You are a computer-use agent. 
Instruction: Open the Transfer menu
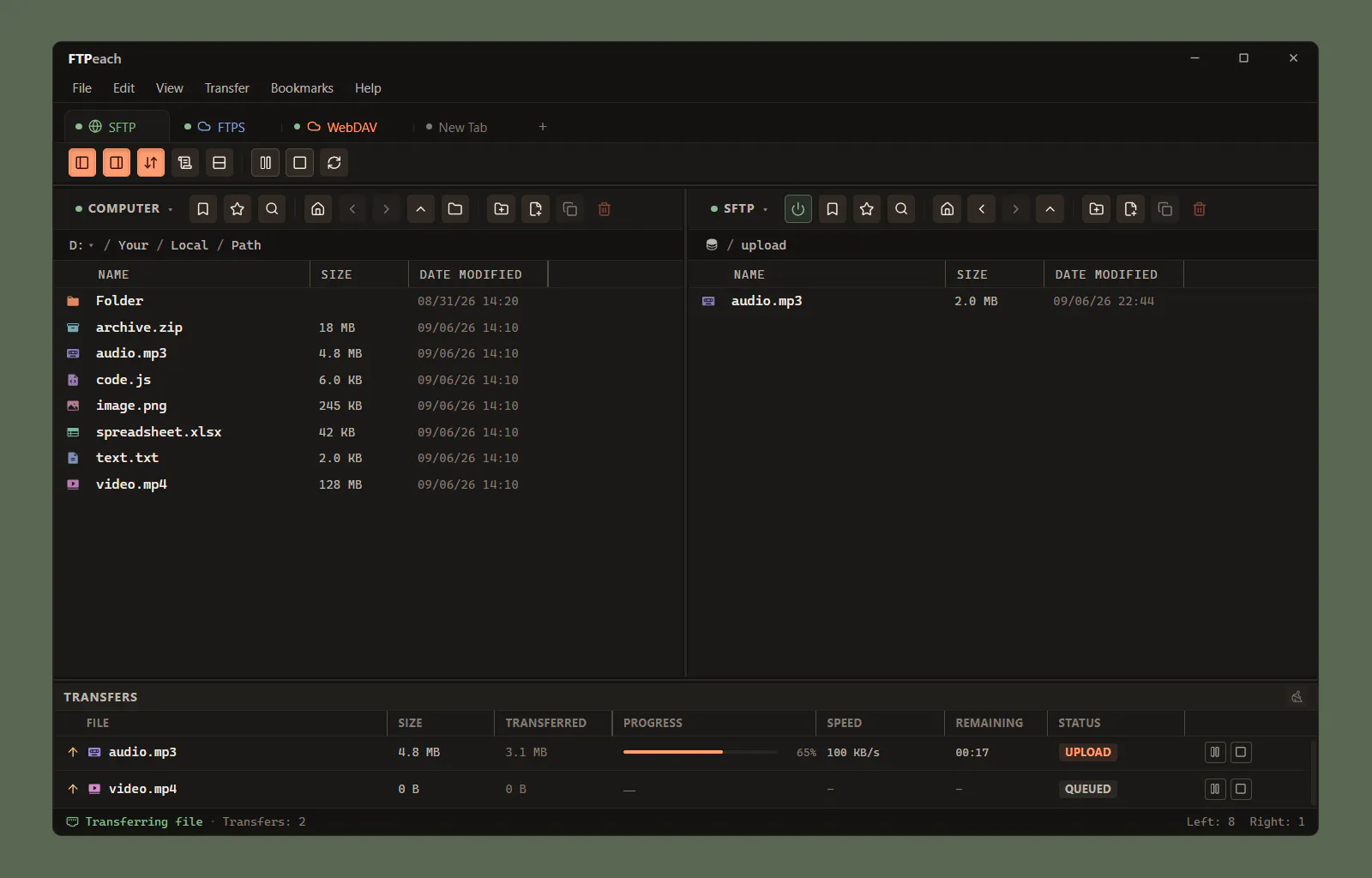(227, 88)
